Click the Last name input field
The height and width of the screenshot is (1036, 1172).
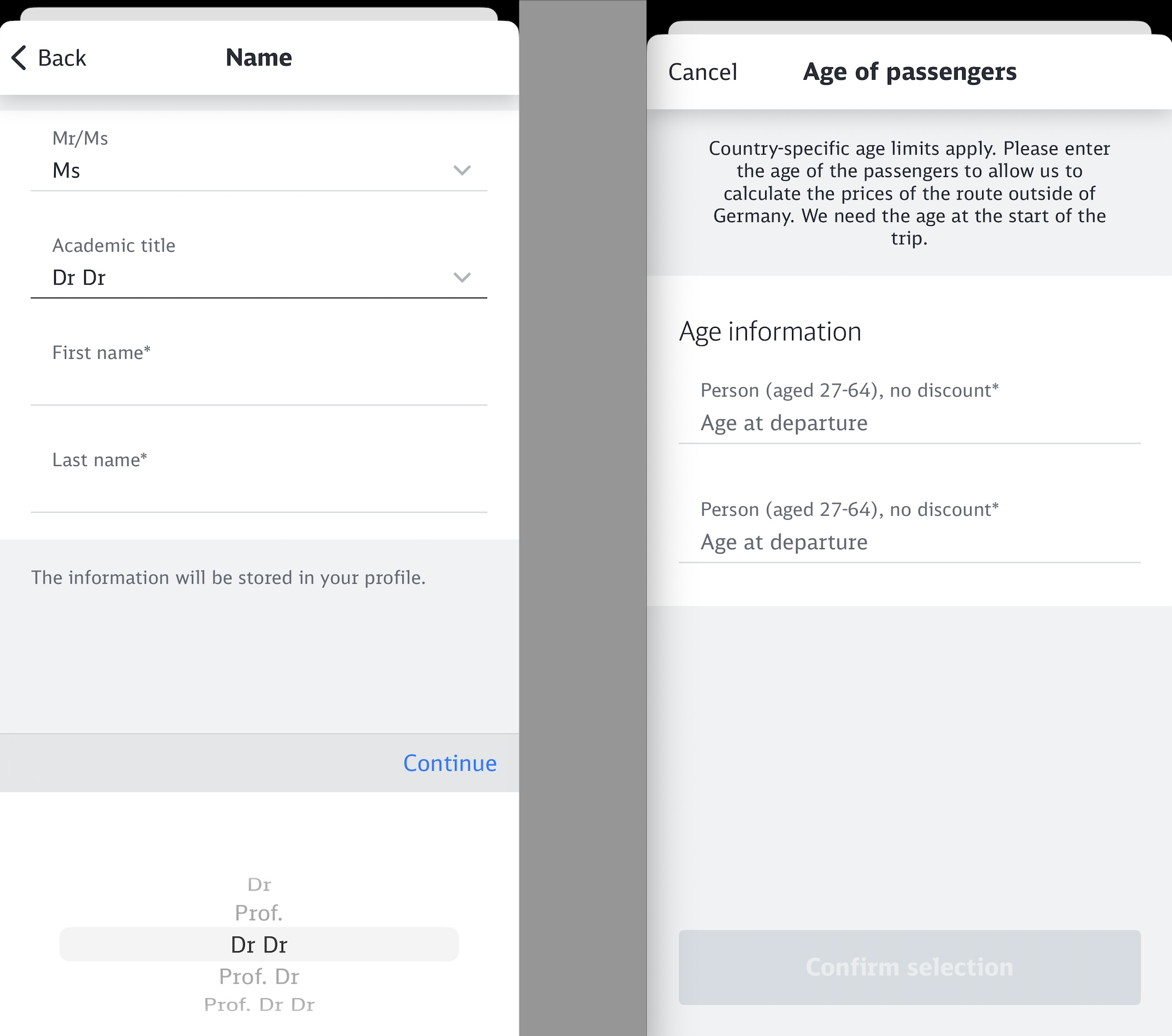click(258, 491)
